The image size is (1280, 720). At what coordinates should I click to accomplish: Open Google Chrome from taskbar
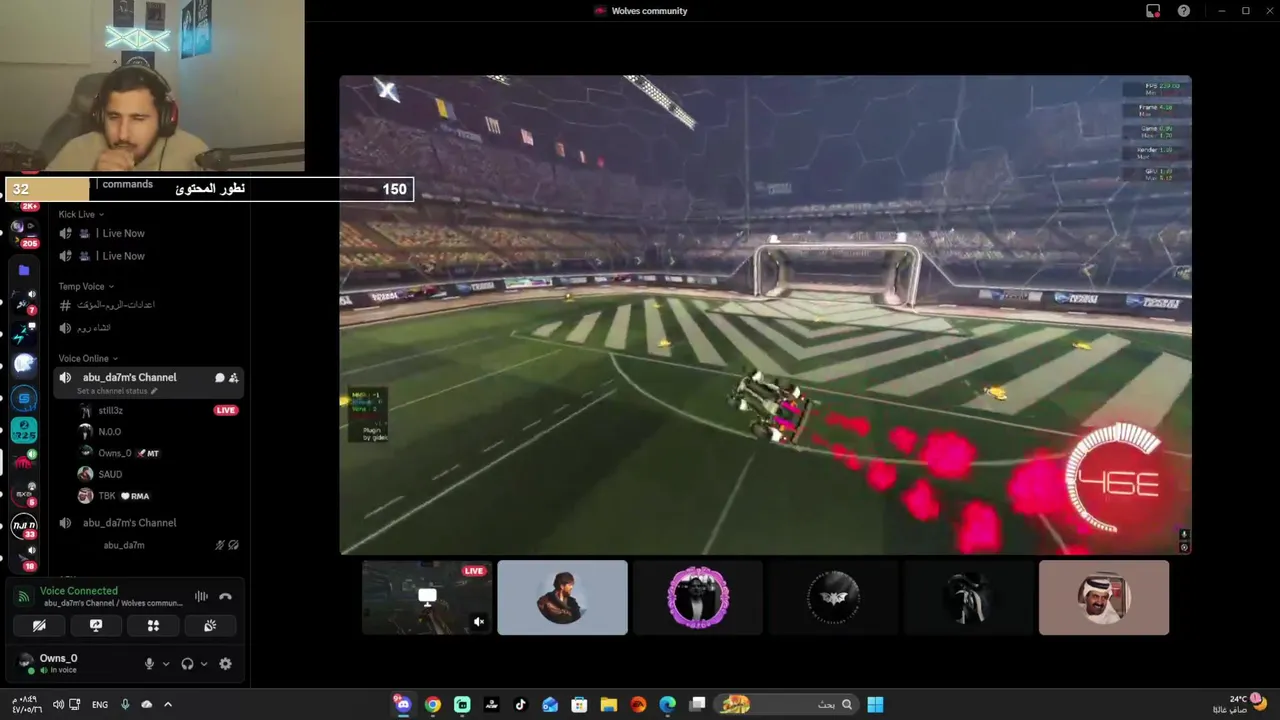click(432, 704)
